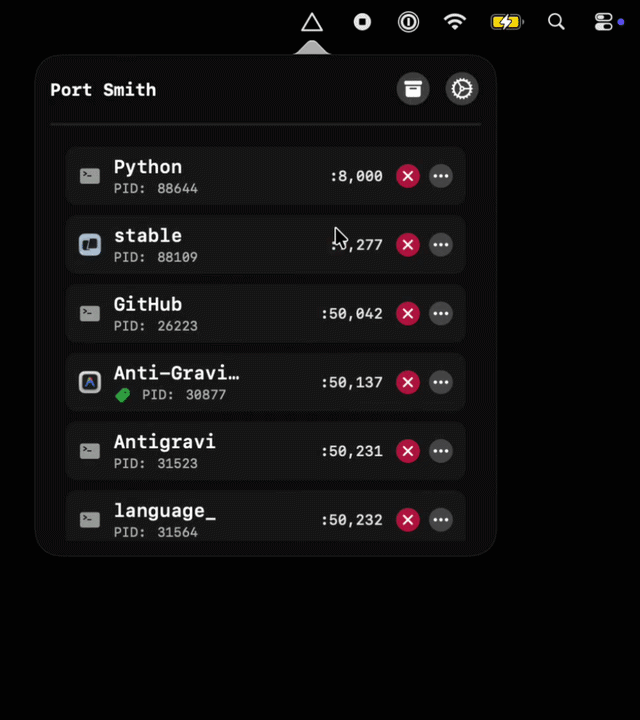Click the green tag on Anti-Gravi… row
This screenshot has width=640, height=720.
click(123, 395)
